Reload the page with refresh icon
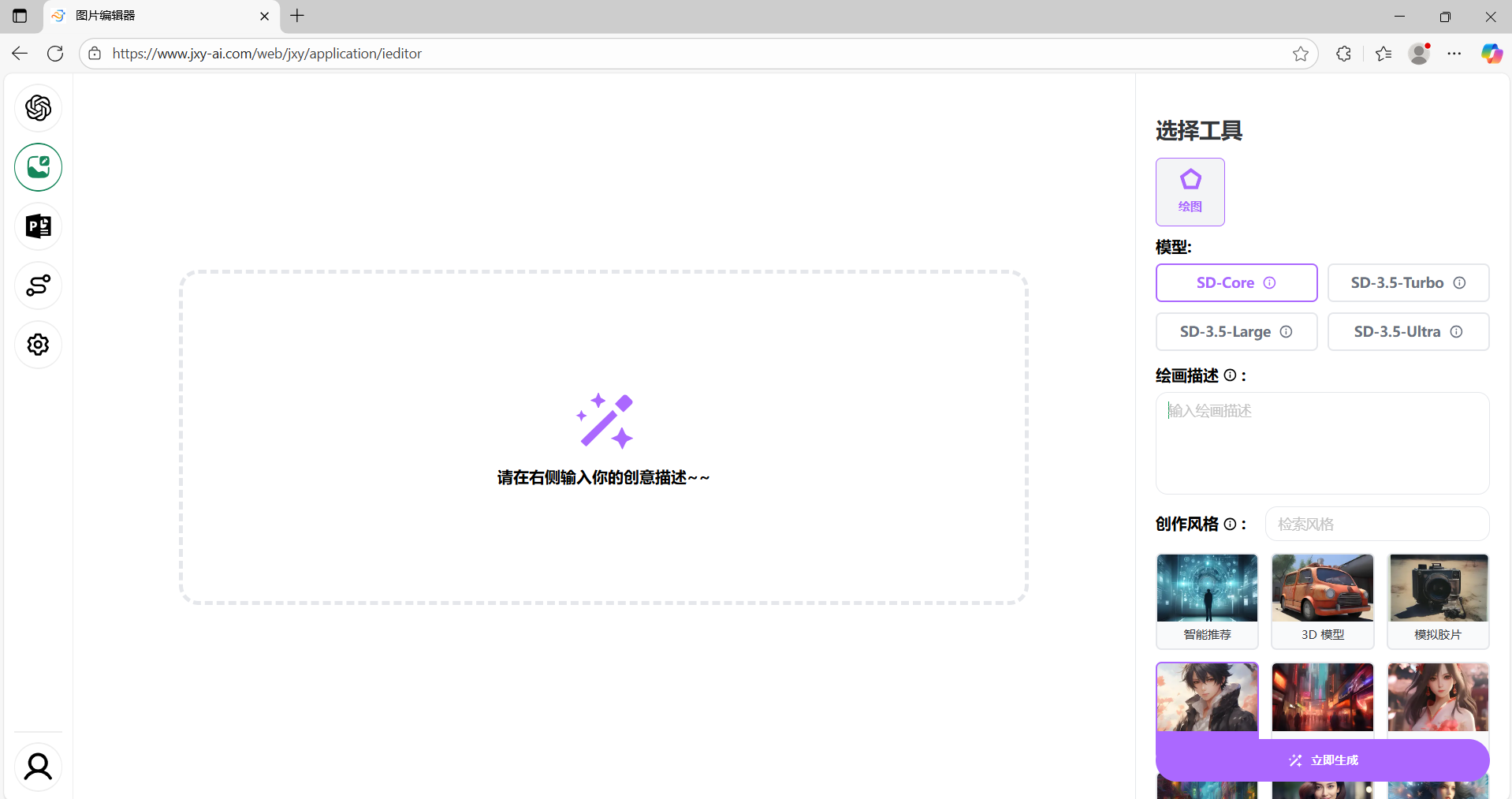This screenshot has height=799, width=1512. click(x=55, y=54)
